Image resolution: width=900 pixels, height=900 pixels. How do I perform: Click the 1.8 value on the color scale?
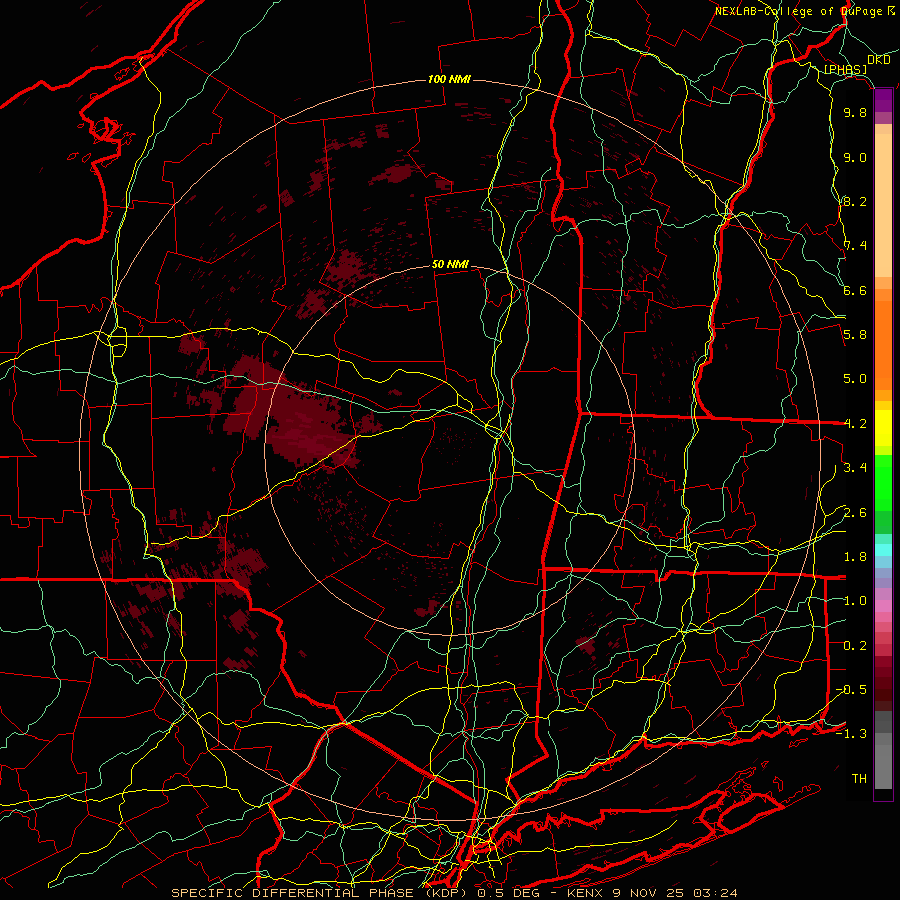click(855, 557)
